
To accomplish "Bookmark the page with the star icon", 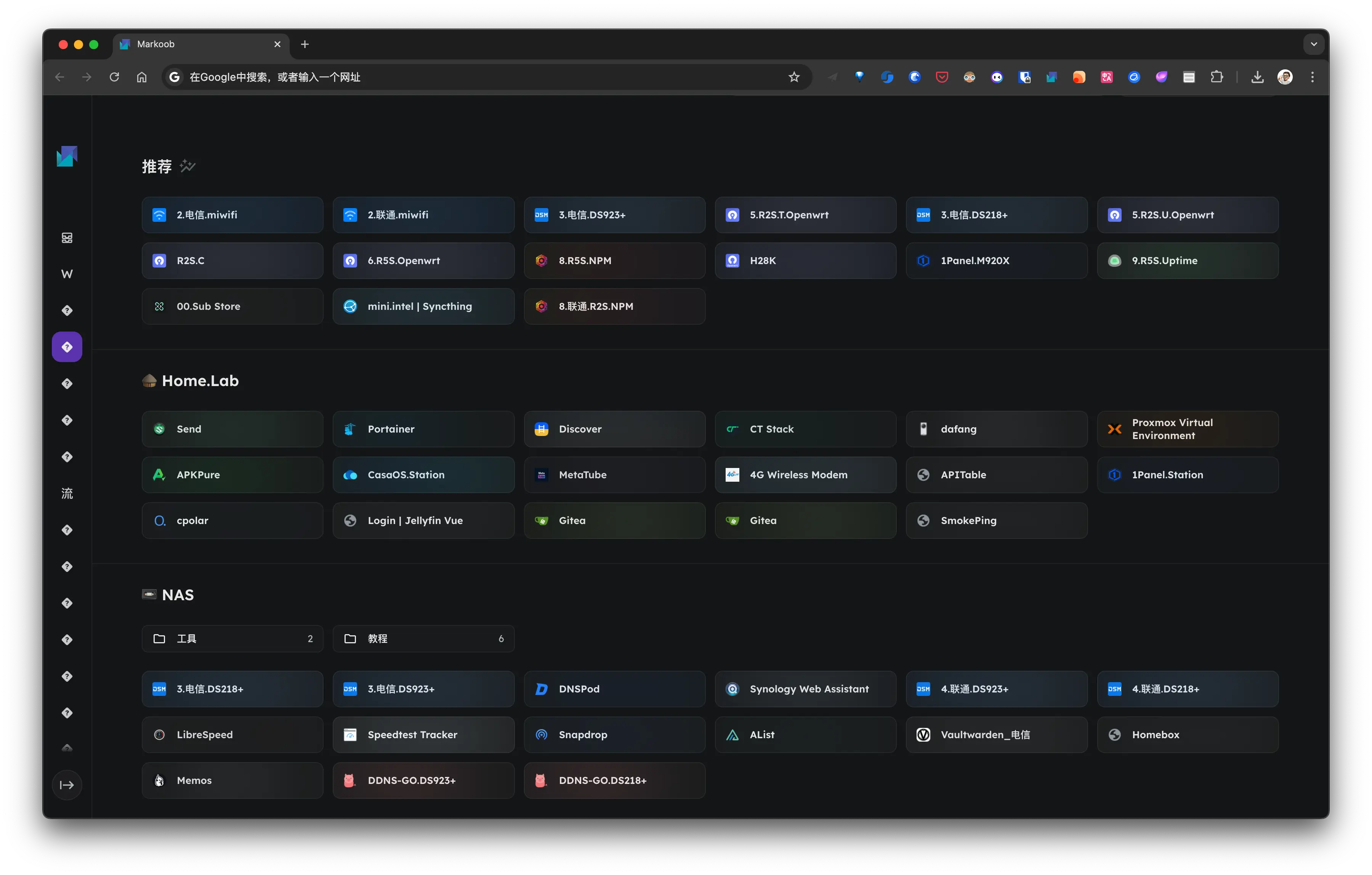I will click(794, 77).
